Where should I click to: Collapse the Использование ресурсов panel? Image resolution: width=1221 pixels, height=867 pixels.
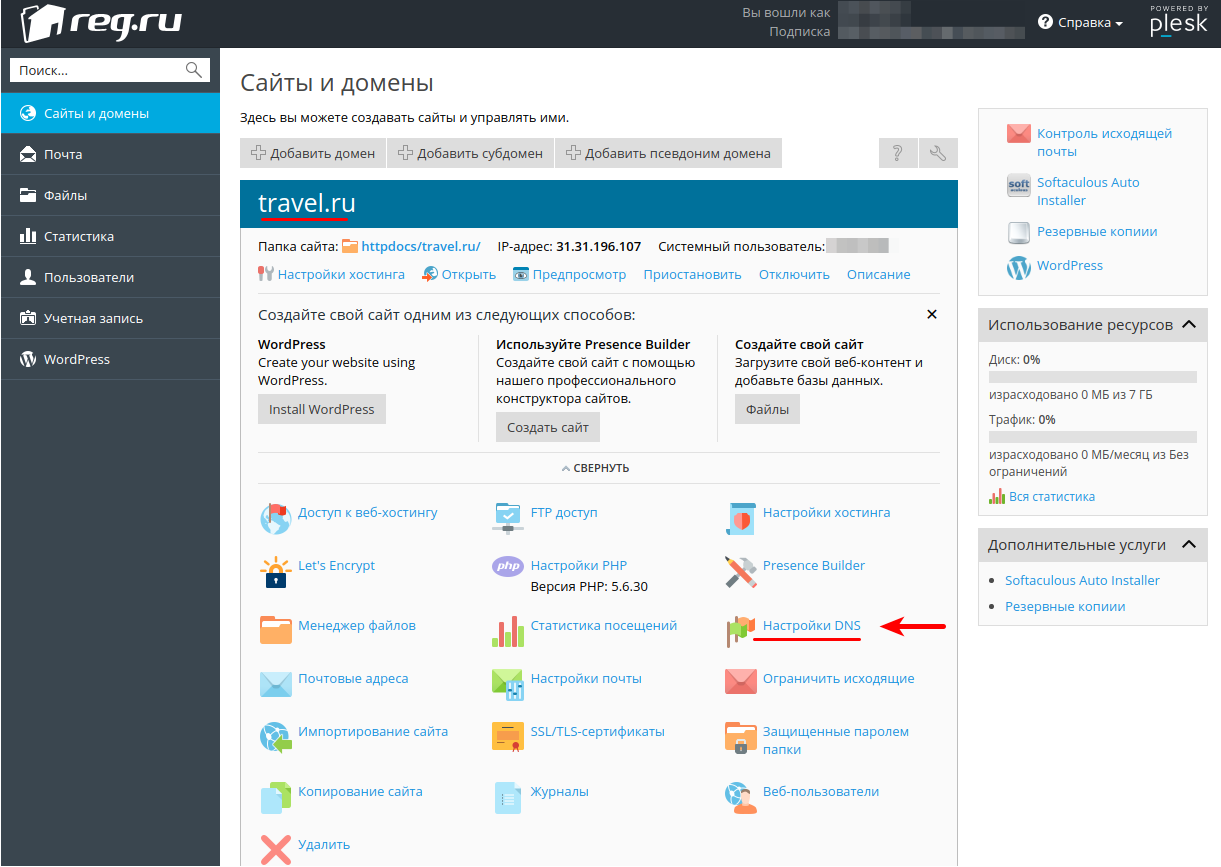point(1189,325)
